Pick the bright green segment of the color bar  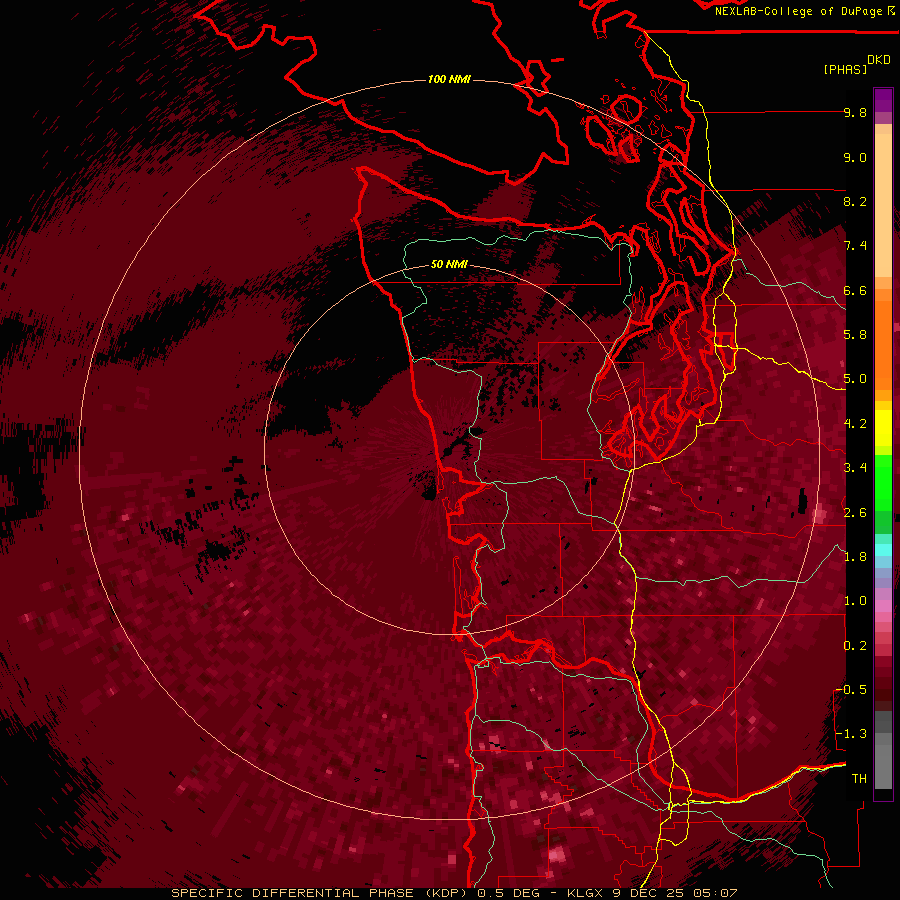pyautogui.click(x=883, y=483)
